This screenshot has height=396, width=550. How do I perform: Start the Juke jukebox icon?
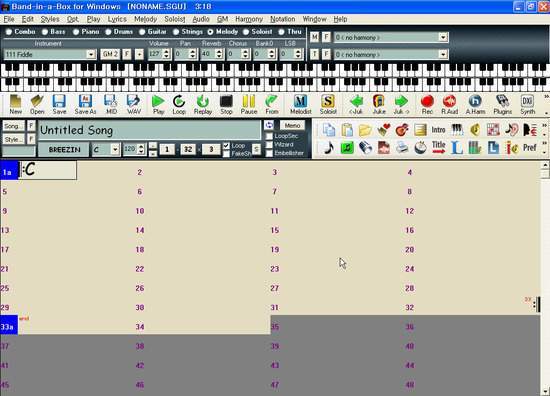[x=379, y=104]
